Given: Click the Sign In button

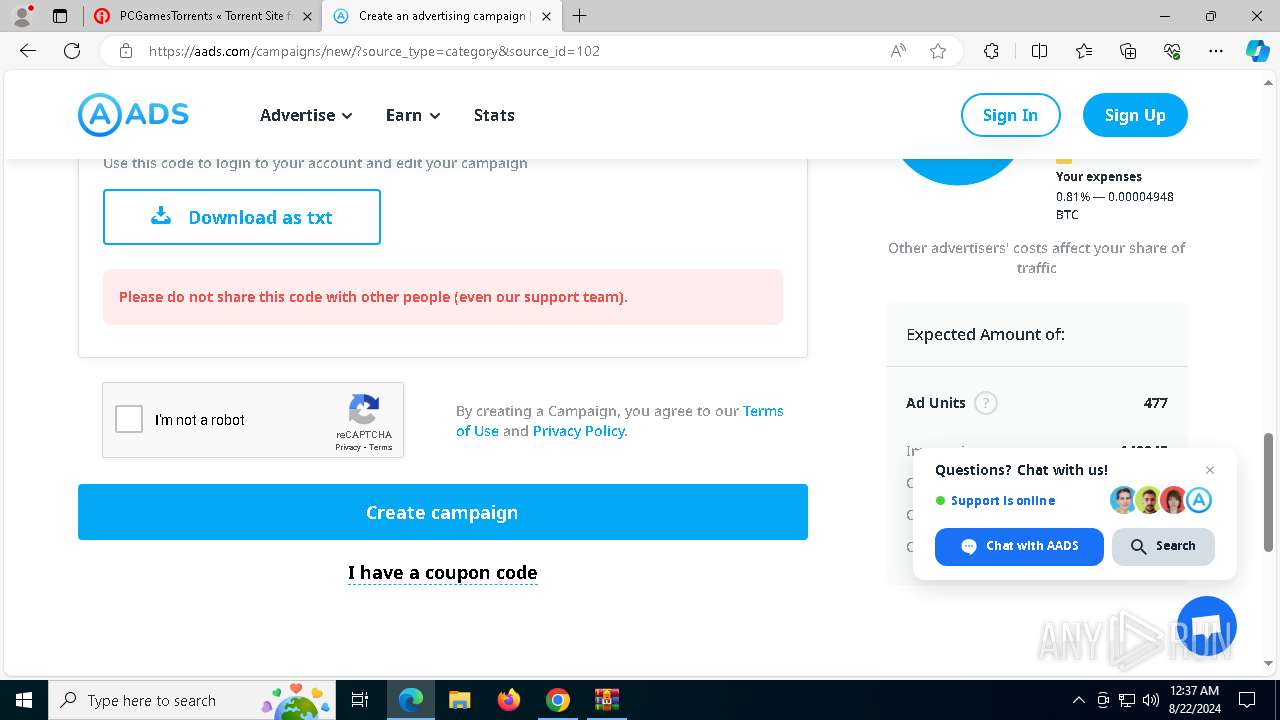Looking at the screenshot, I should (x=1010, y=115).
